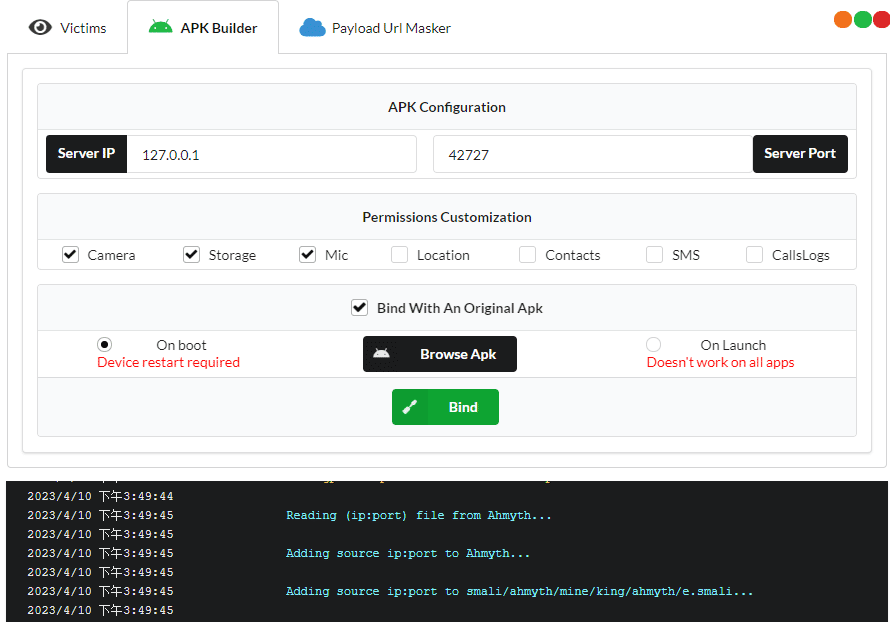Disable the Storage permission checkbox
Viewport: 890px width, 622px height.
191,255
